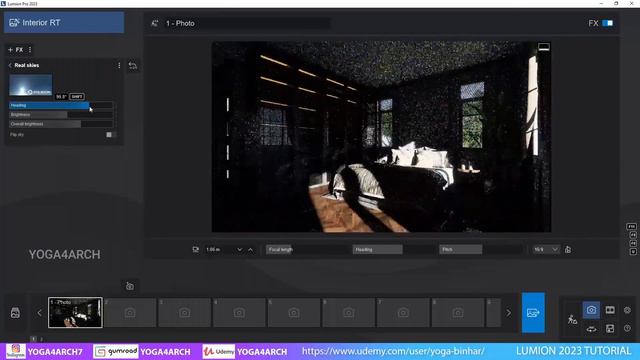Select empty photo slot 8
Screen dimensions: 640x360
click(458, 313)
